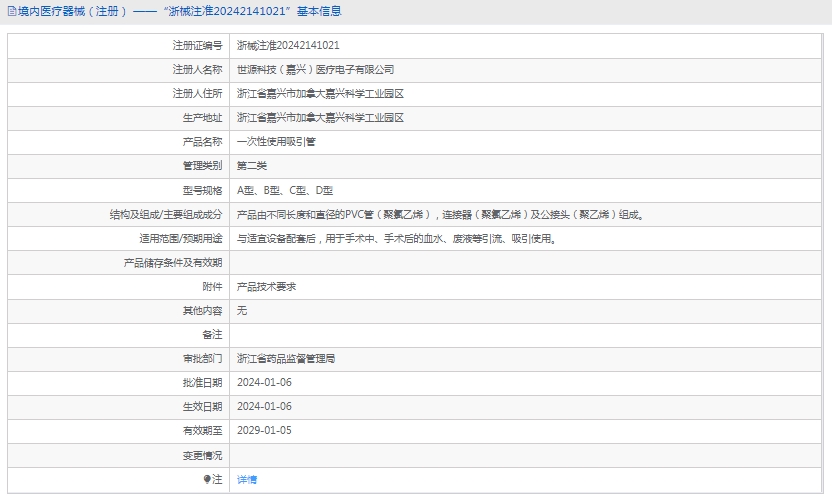Click the 注册人住所 address value
The image size is (832, 501).
coord(320,94)
